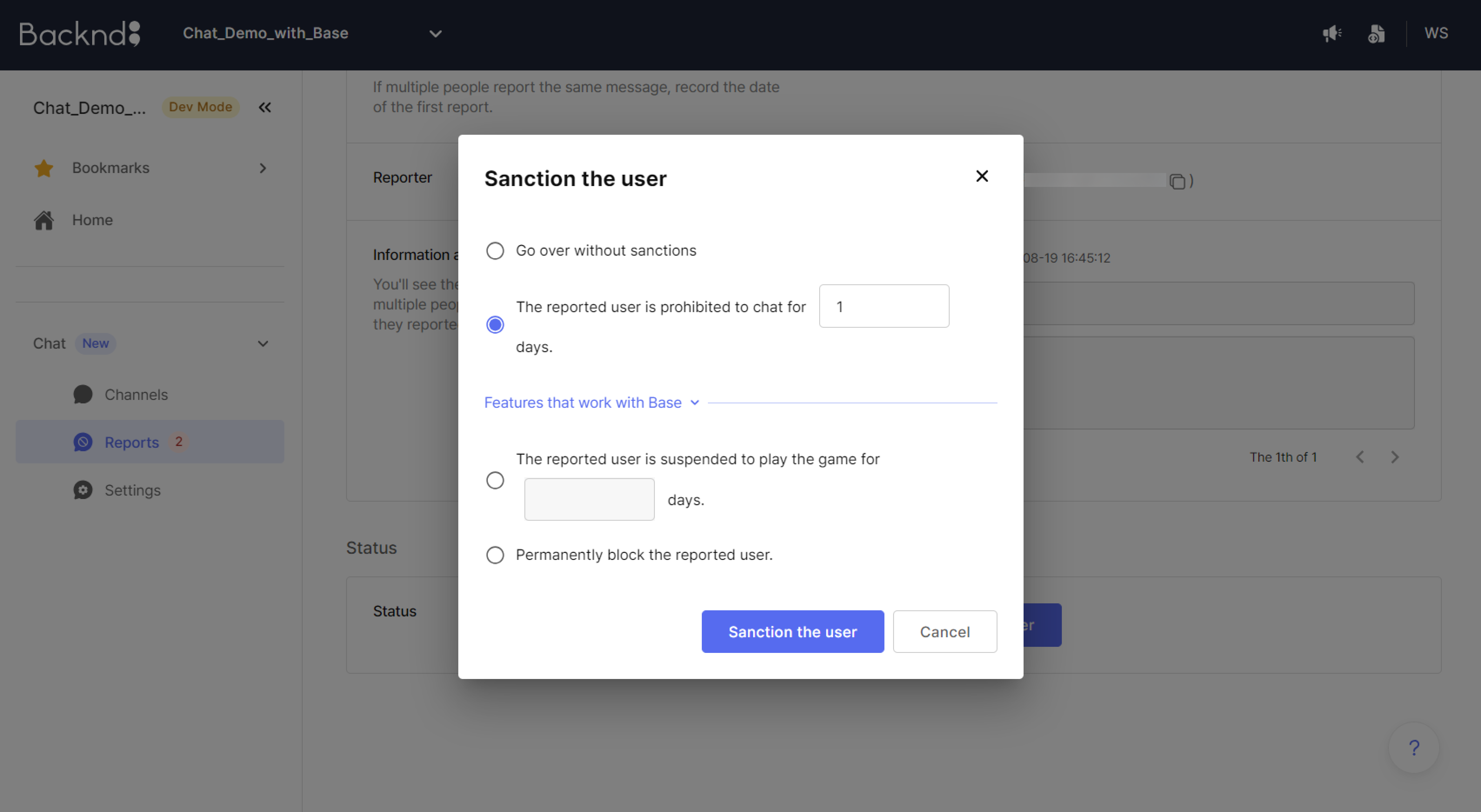1481x812 pixels.
Task: Open the help question mark button
Action: (x=1414, y=748)
